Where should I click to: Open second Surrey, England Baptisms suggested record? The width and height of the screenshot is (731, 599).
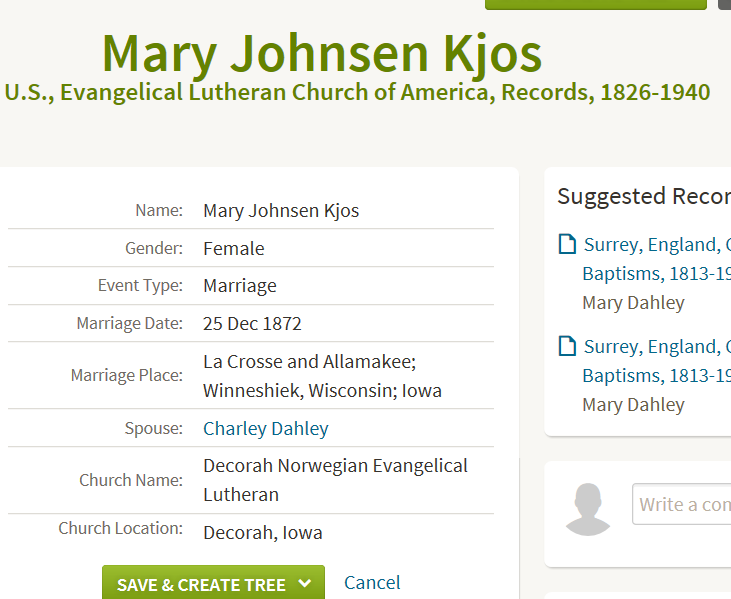click(x=657, y=361)
